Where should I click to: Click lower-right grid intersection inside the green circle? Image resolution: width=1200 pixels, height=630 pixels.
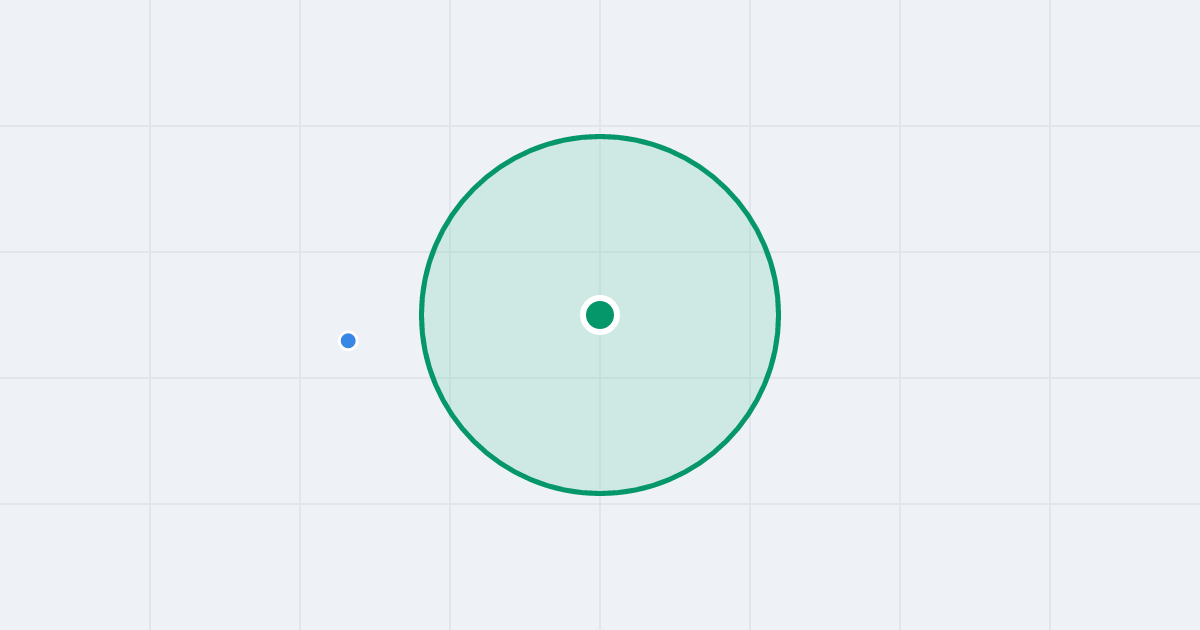pos(750,378)
